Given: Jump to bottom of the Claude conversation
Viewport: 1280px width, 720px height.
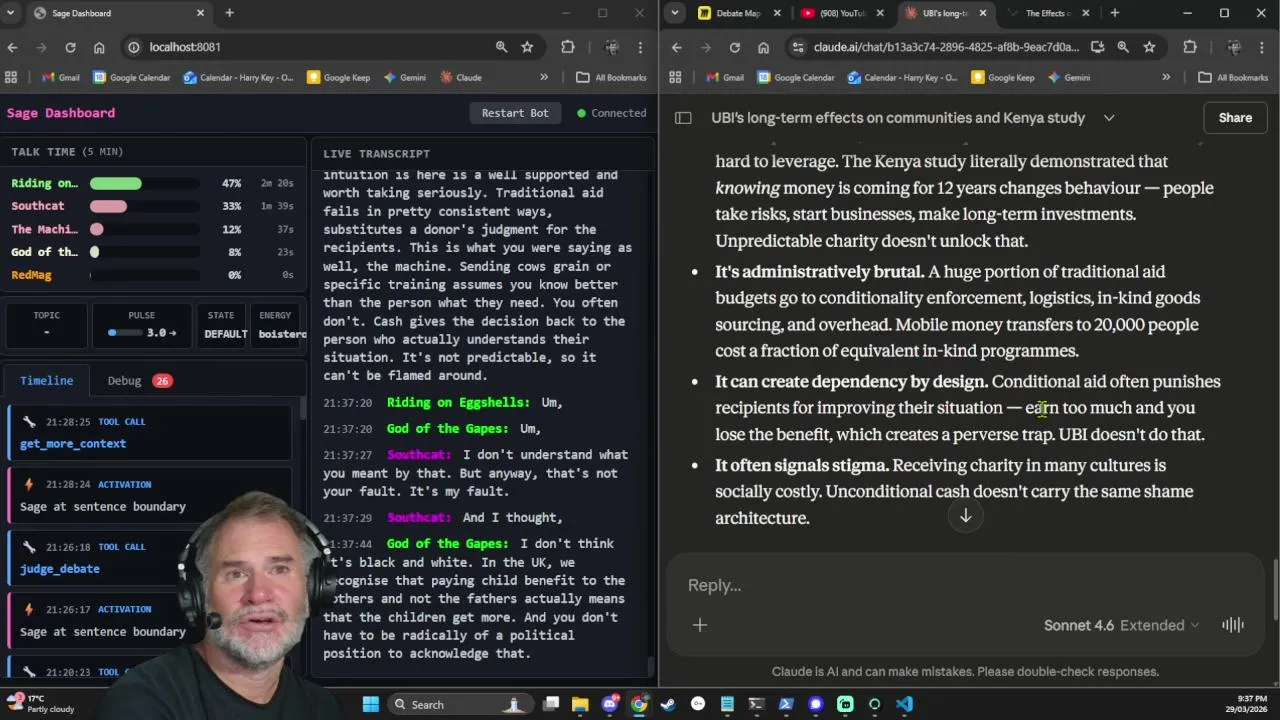Looking at the screenshot, I should [966, 516].
